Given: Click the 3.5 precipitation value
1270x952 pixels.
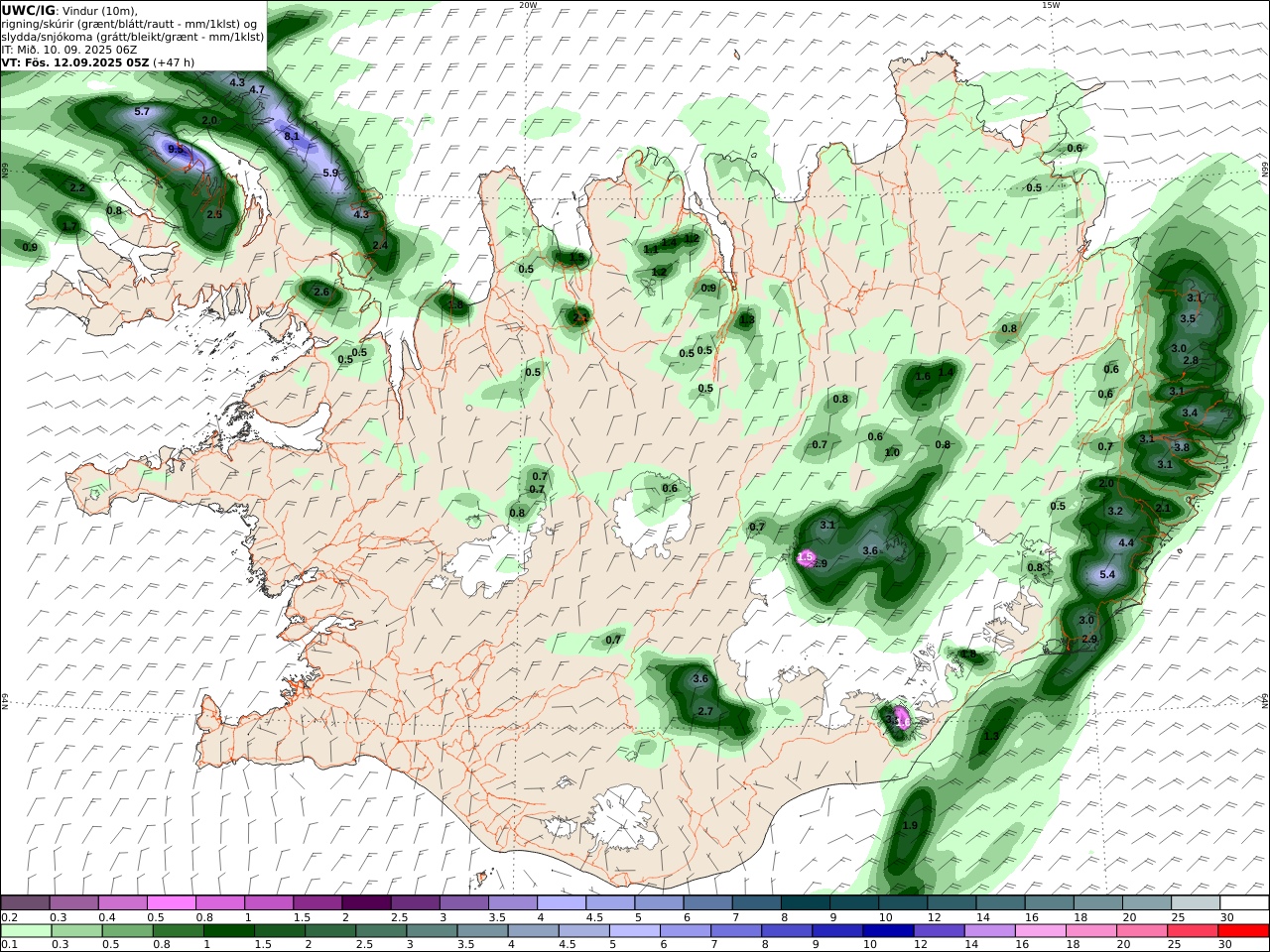Looking at the screenshot, I should point(1188,319).
